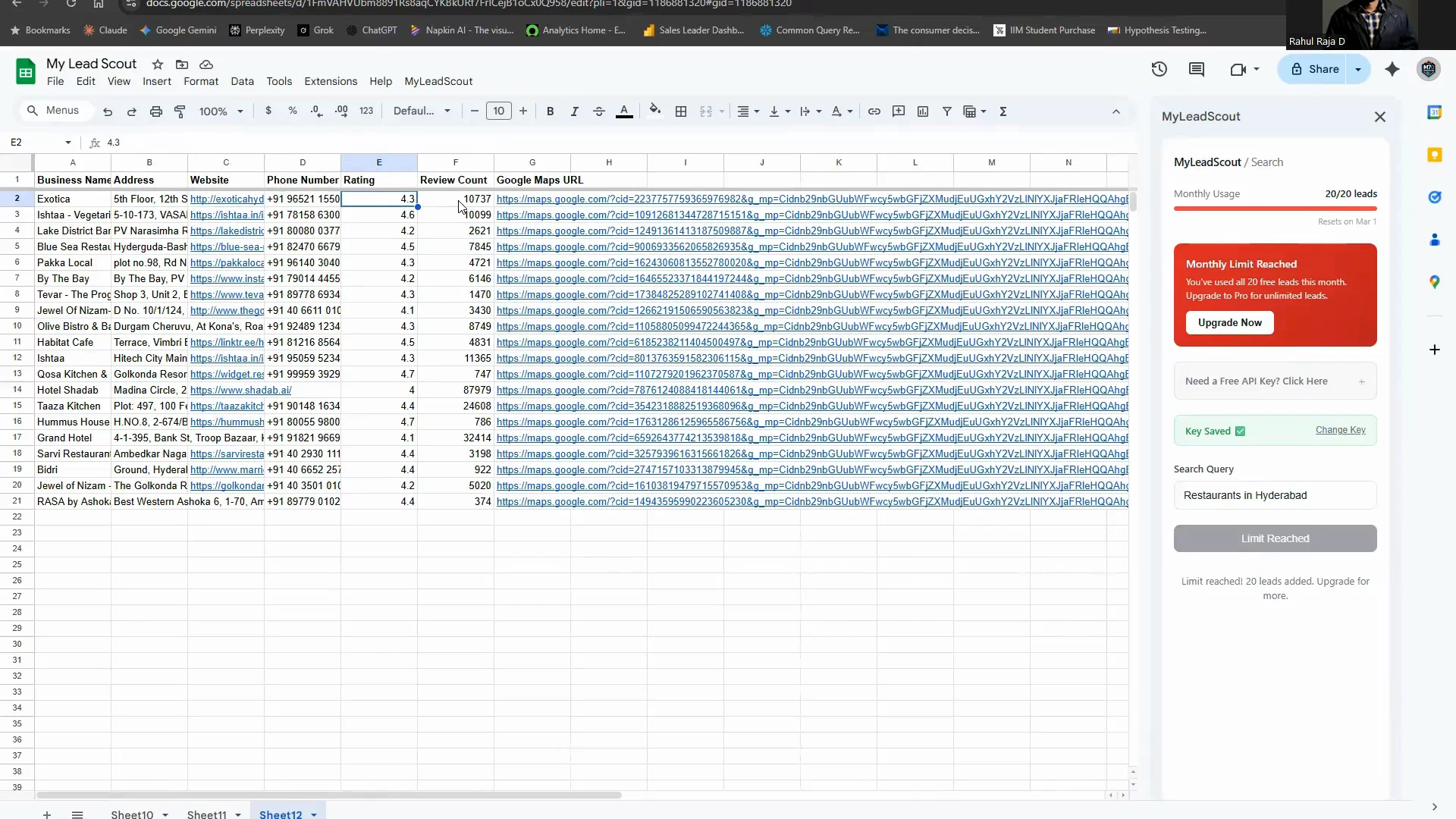Click the redo icon in toolbar
1456x819 pixels.
(131, 111)
